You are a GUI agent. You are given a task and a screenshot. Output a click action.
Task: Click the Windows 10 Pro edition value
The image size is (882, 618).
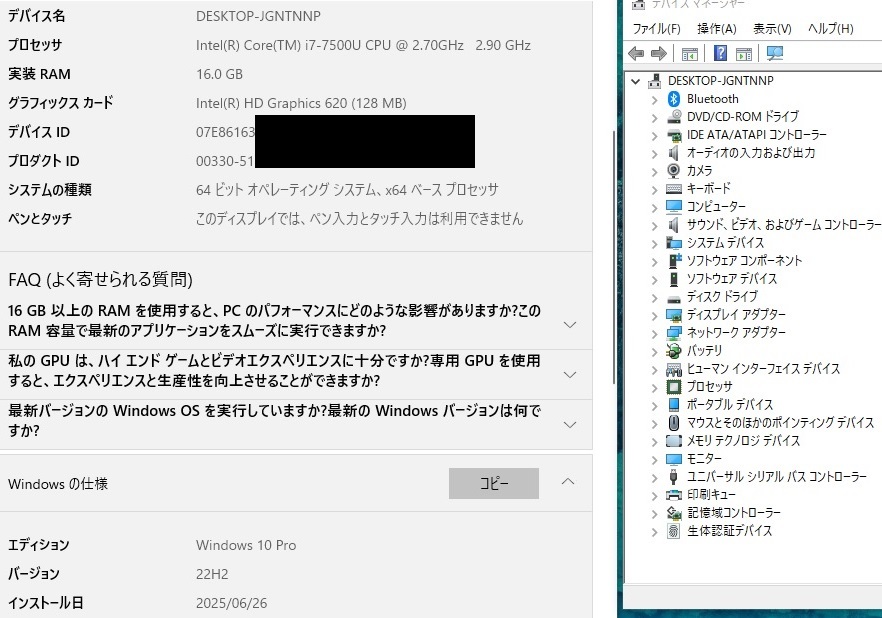246,545
